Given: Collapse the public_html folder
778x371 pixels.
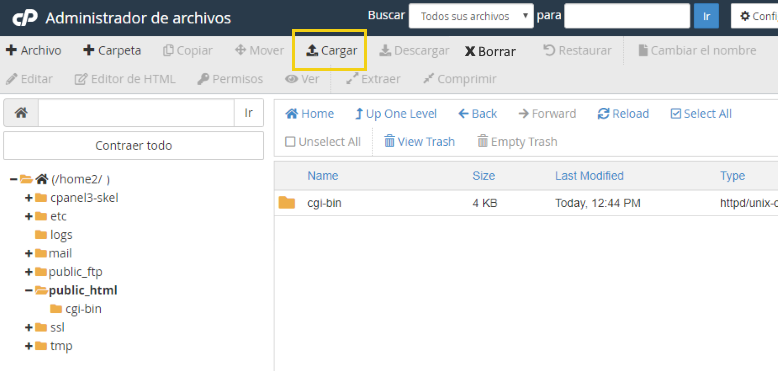Looking at the screenshot, I should pyautogui.click(x=29, y=290).
